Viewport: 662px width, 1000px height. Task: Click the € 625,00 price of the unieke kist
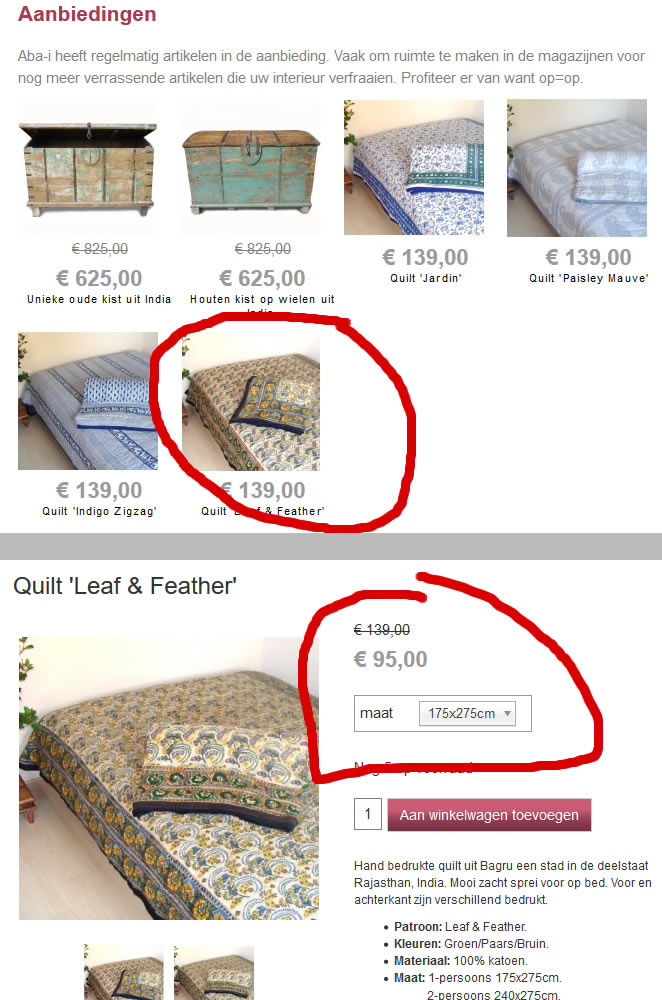[99, 278]
